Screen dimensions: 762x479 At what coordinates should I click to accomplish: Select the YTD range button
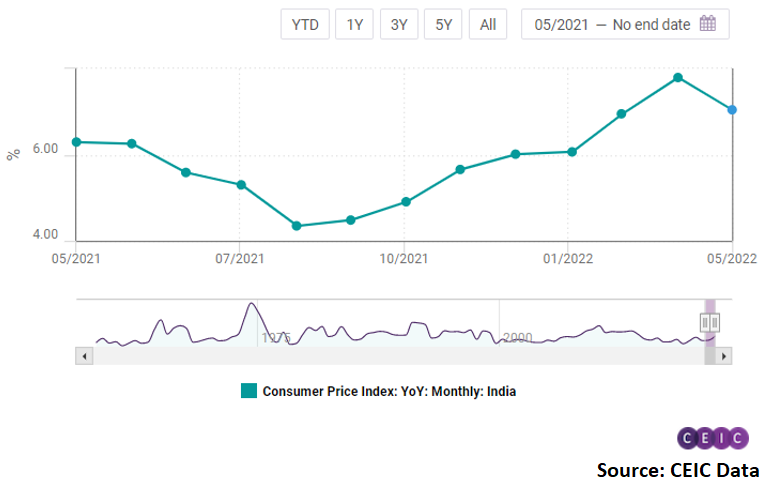coord(305,25)
